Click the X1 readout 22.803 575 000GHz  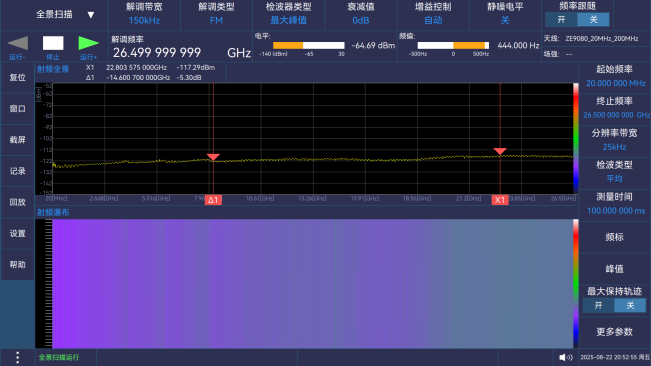(136, 68)
